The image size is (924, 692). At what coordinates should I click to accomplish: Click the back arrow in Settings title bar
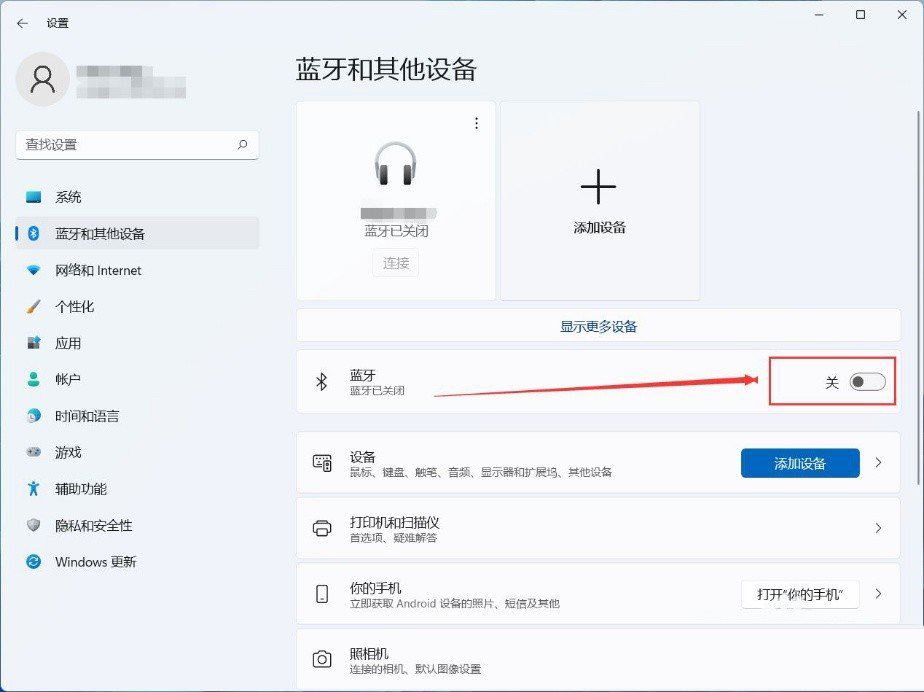[22, 23]
